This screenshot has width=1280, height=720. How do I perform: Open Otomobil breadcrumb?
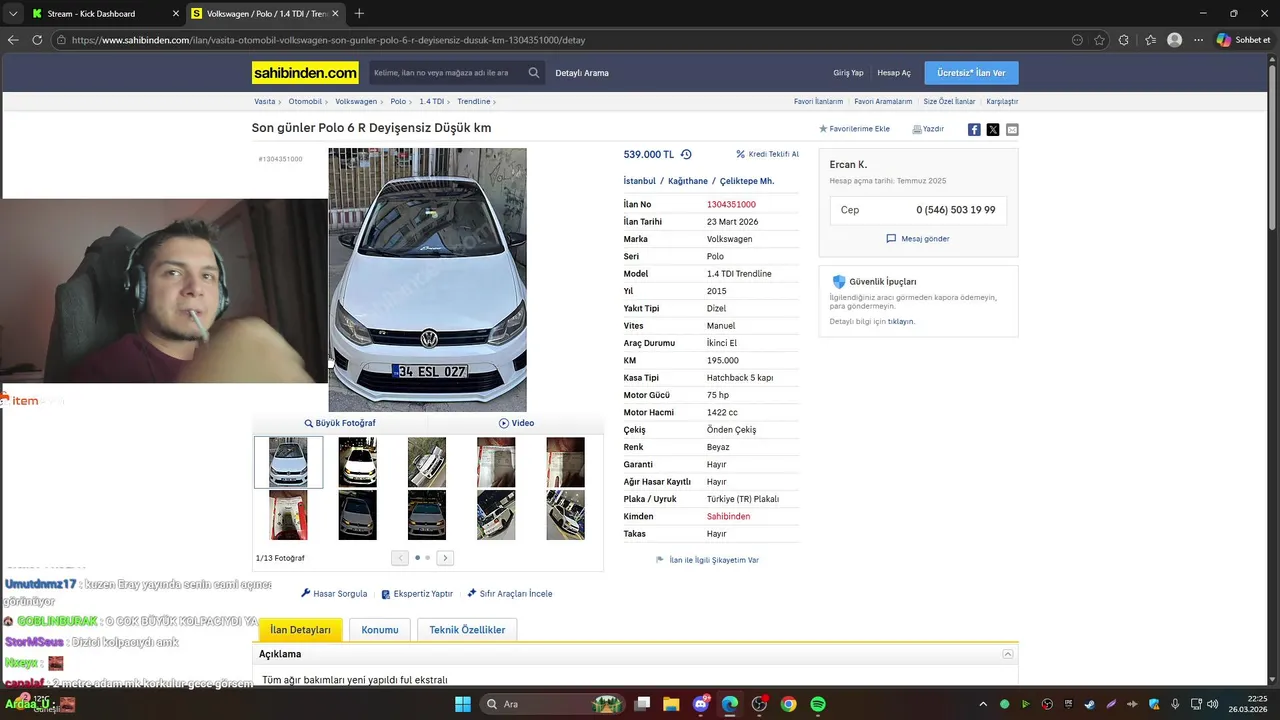point(305,102)
